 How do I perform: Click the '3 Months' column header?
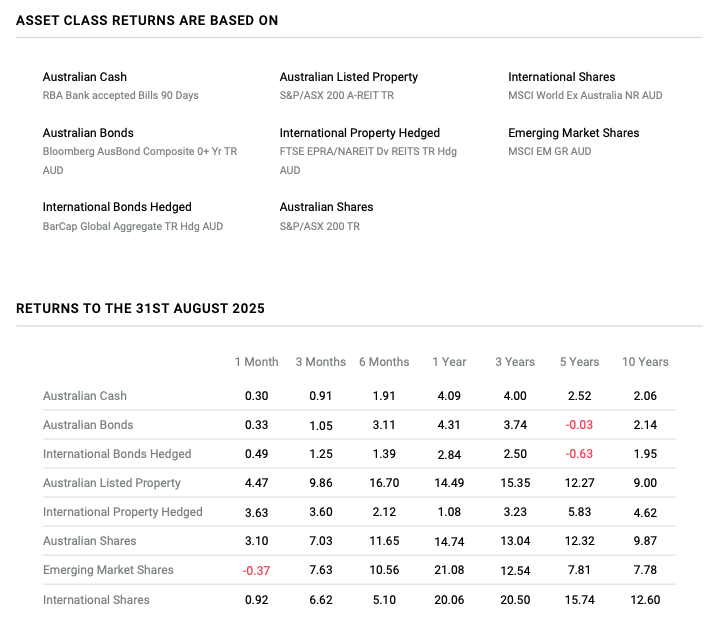[x=320, y=362]
